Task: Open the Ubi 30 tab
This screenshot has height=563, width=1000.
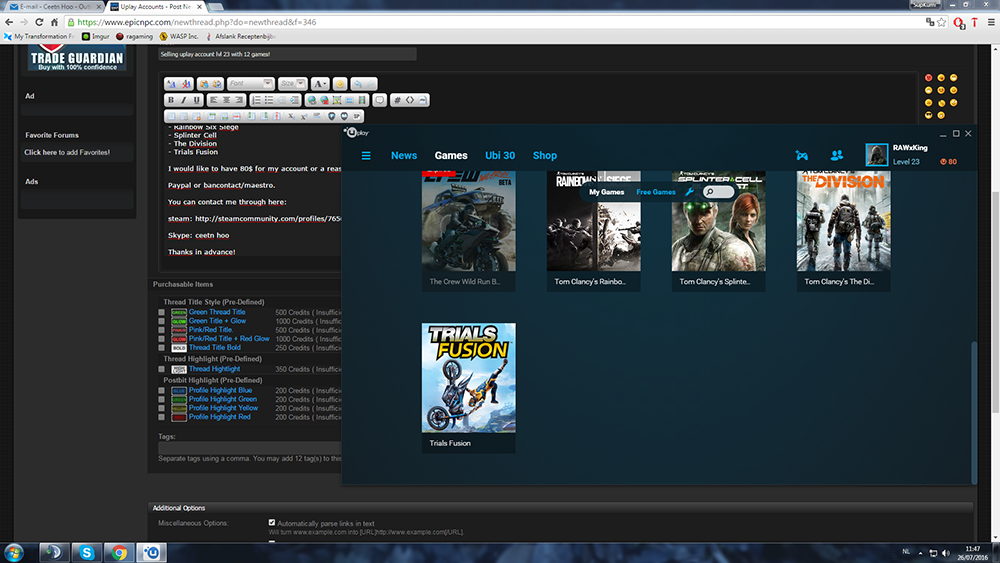Action: 500,156
